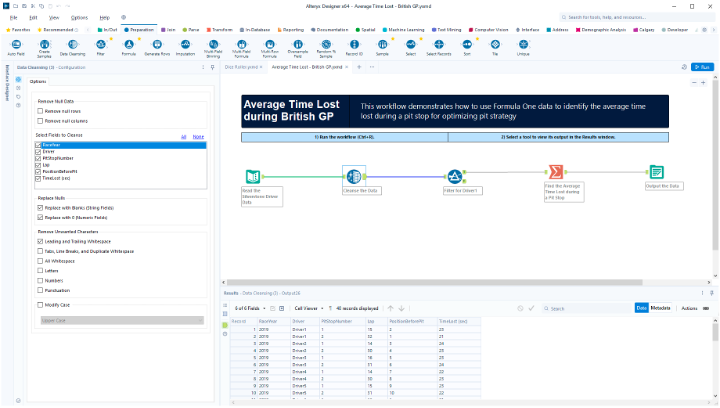Viewport: 720px width, 408px height.
Task: Open the Options menu
Action: pos(79,17)
